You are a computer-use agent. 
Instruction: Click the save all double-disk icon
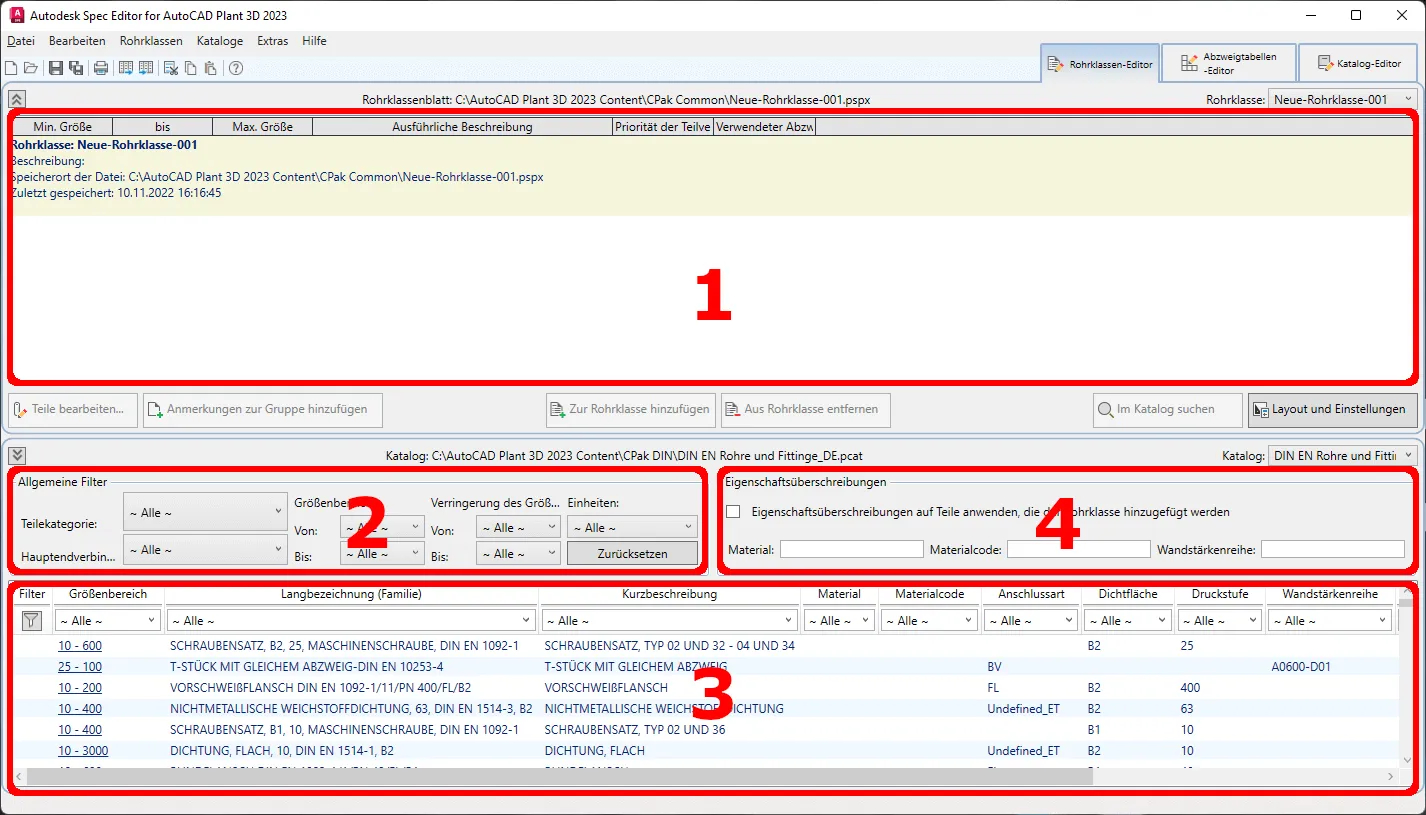pos(76,68)
